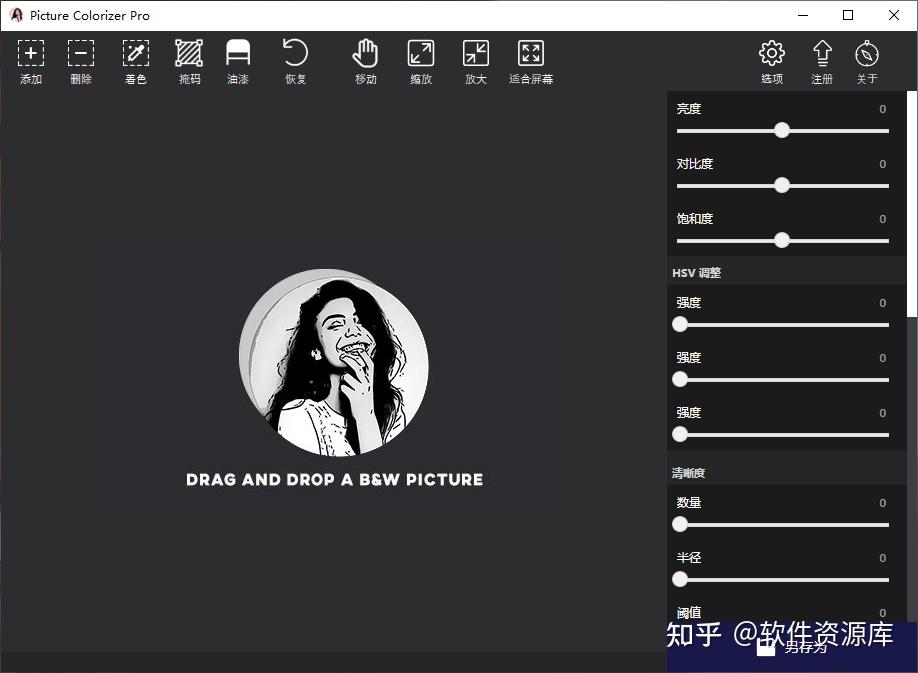
Task: Click the 饱和度 value 0
Action: [x=882, y=219]
